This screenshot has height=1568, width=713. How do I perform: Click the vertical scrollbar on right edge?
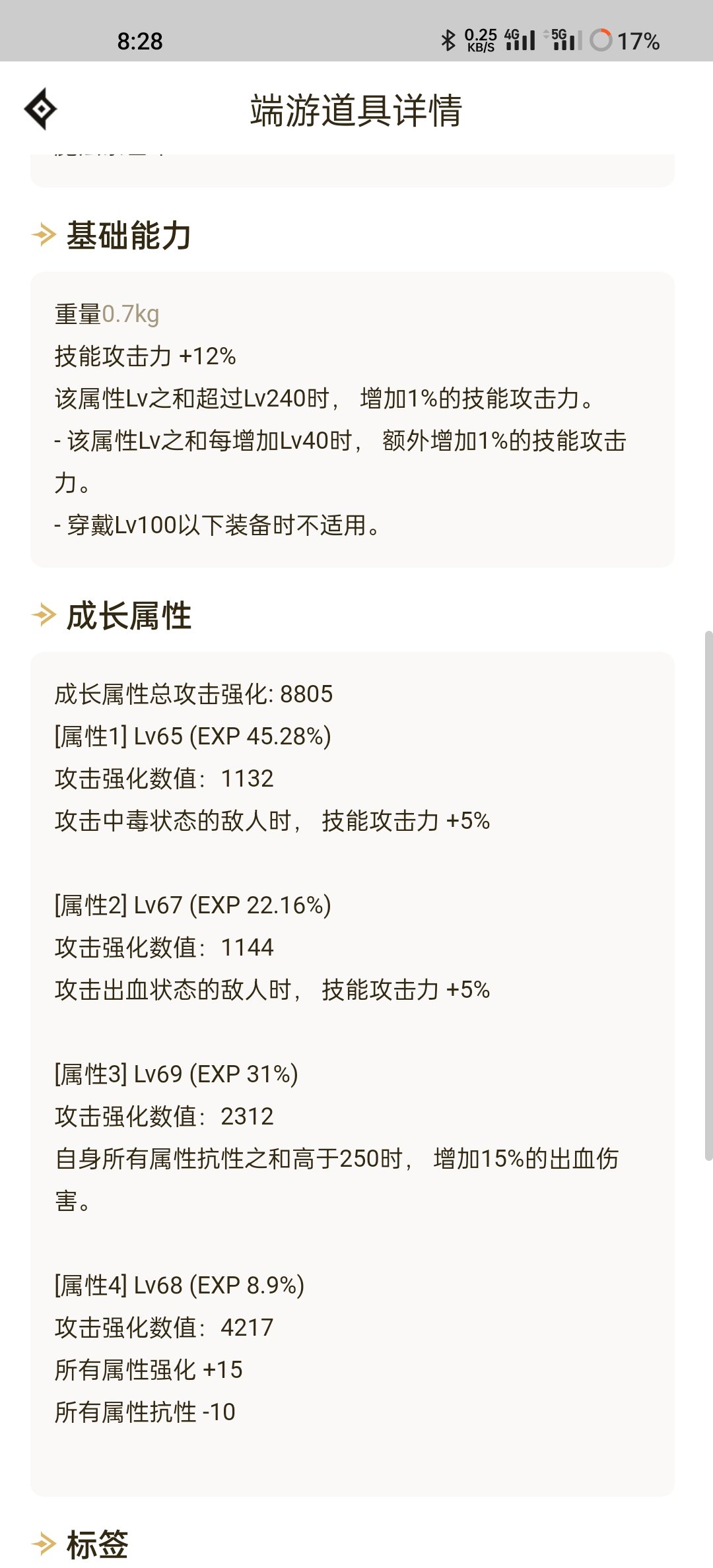click(708, 896)
